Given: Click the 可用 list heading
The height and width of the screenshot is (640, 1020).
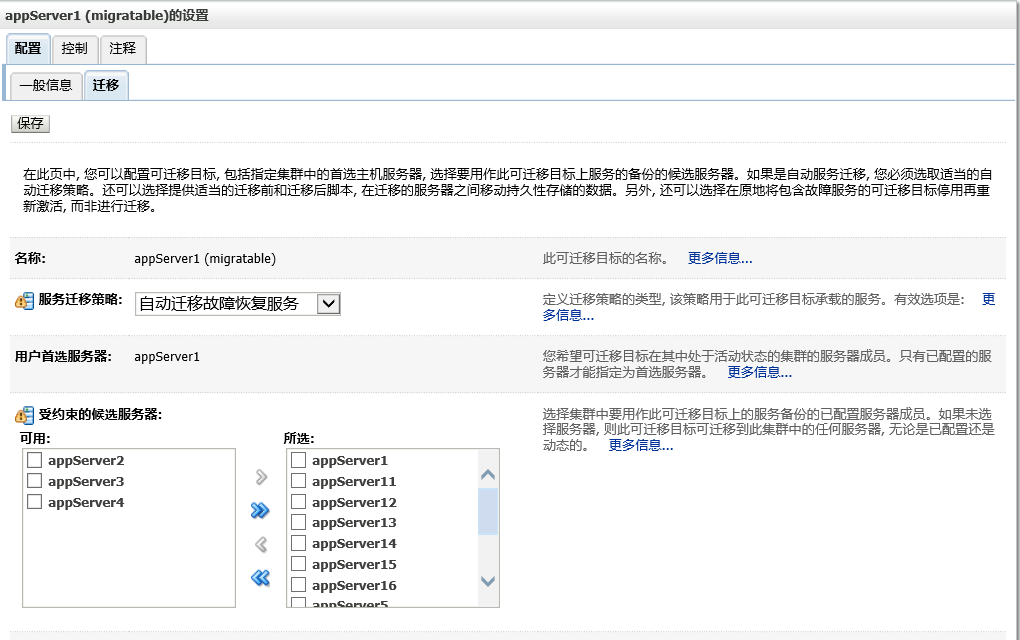Looking at the screenshot, I should tap(35, 438).
